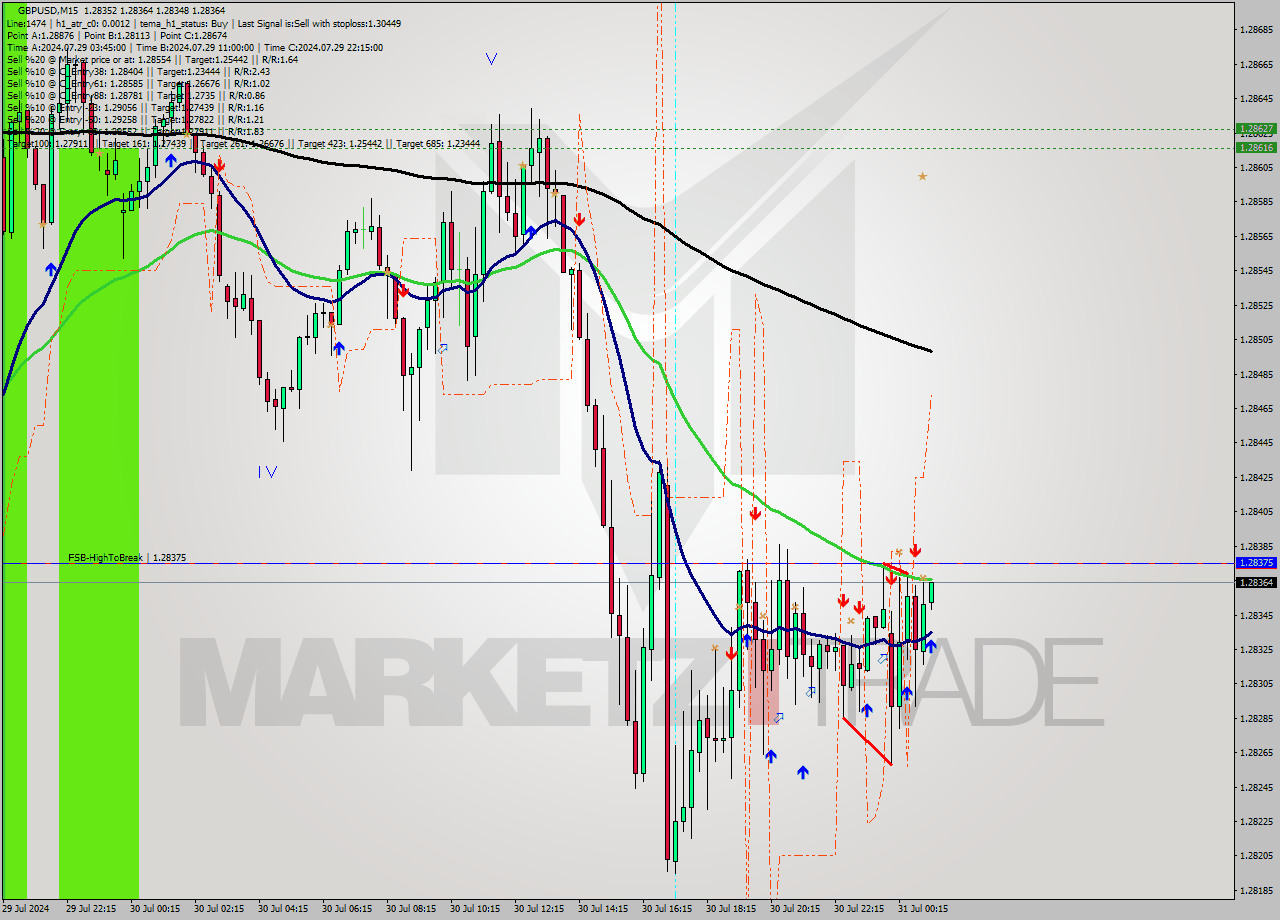Click blue up arrow under 30 Jul 06:15 dip
This screenshot has width=1280, height=920.
tap(339, 348)
